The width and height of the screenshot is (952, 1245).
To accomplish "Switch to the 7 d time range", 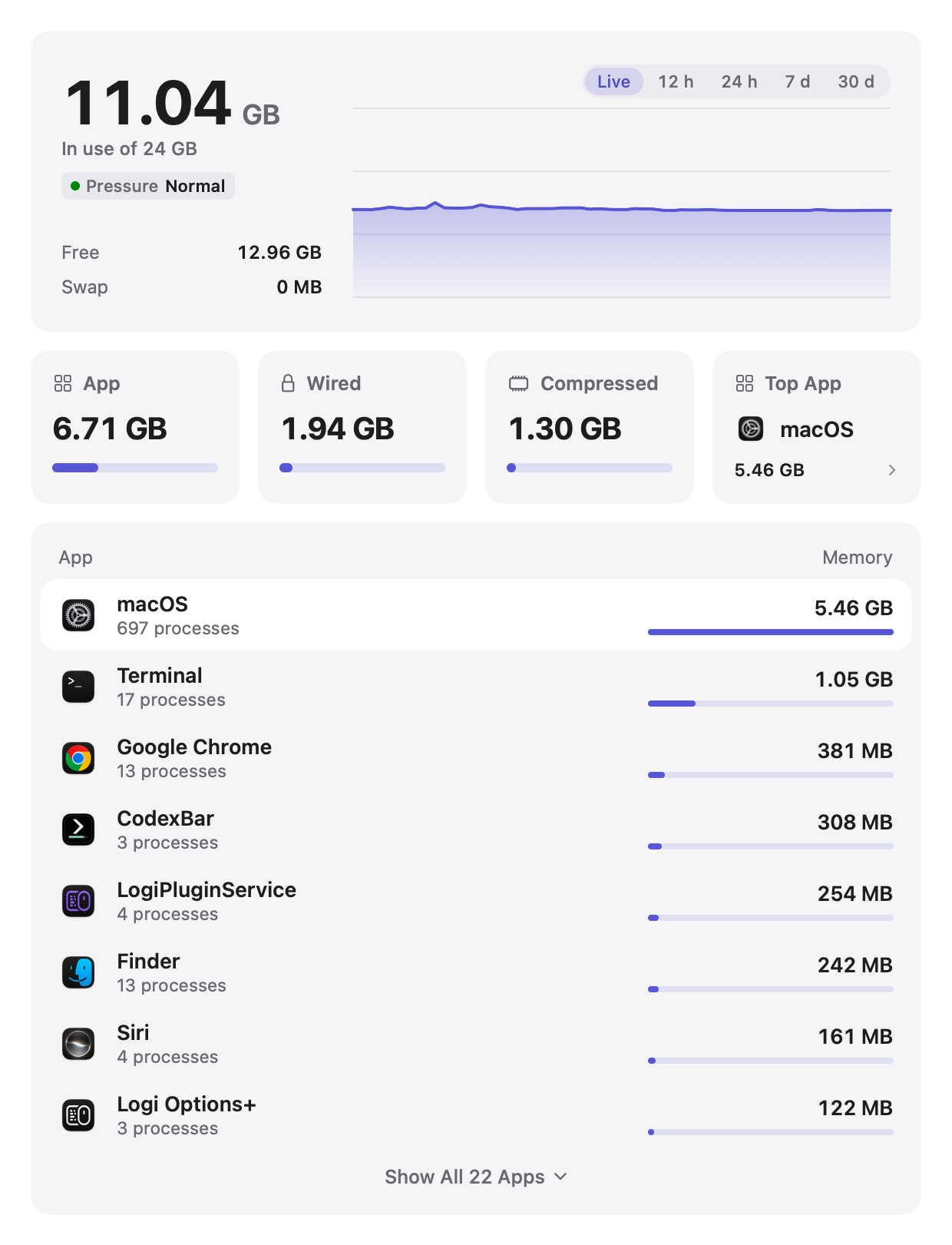I will (798, 81).
